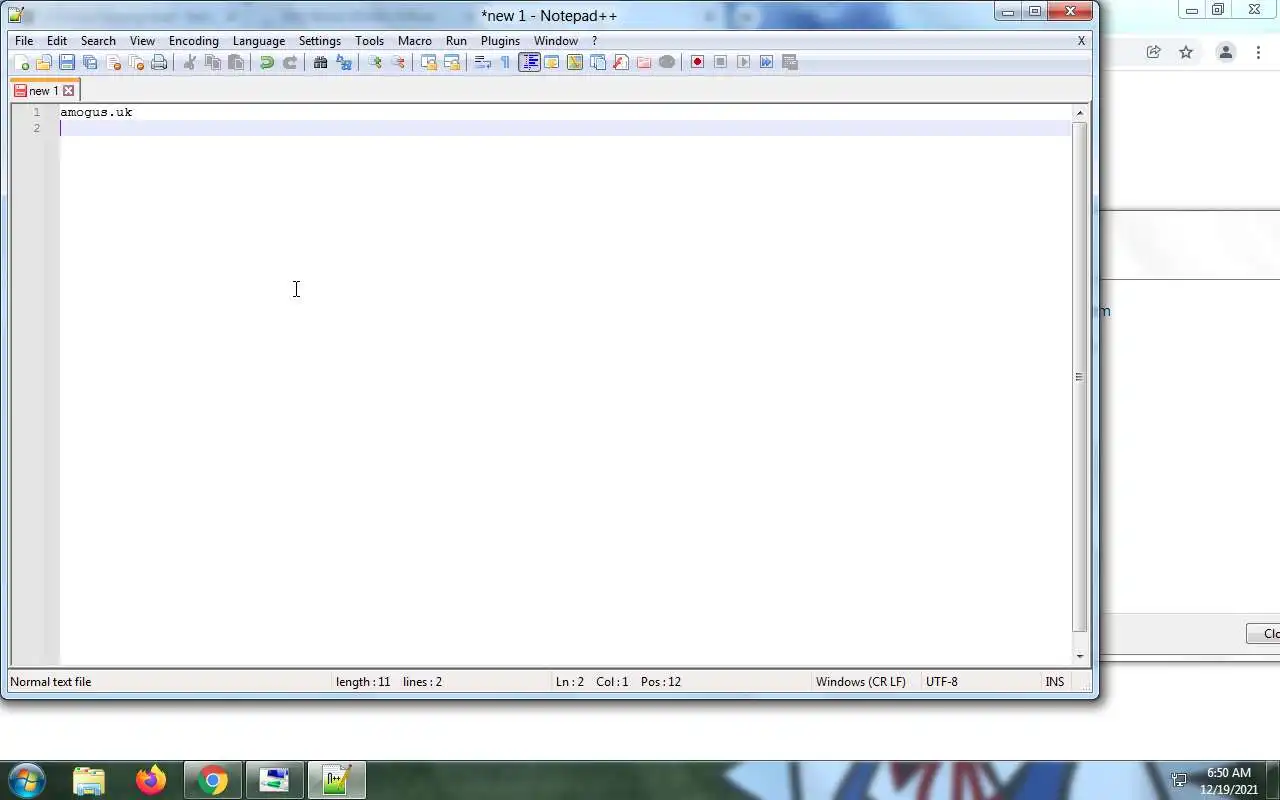1280x800 pixels.
Task: Open the Language menu
Action: pyautogui.click(x=259, y=41)
